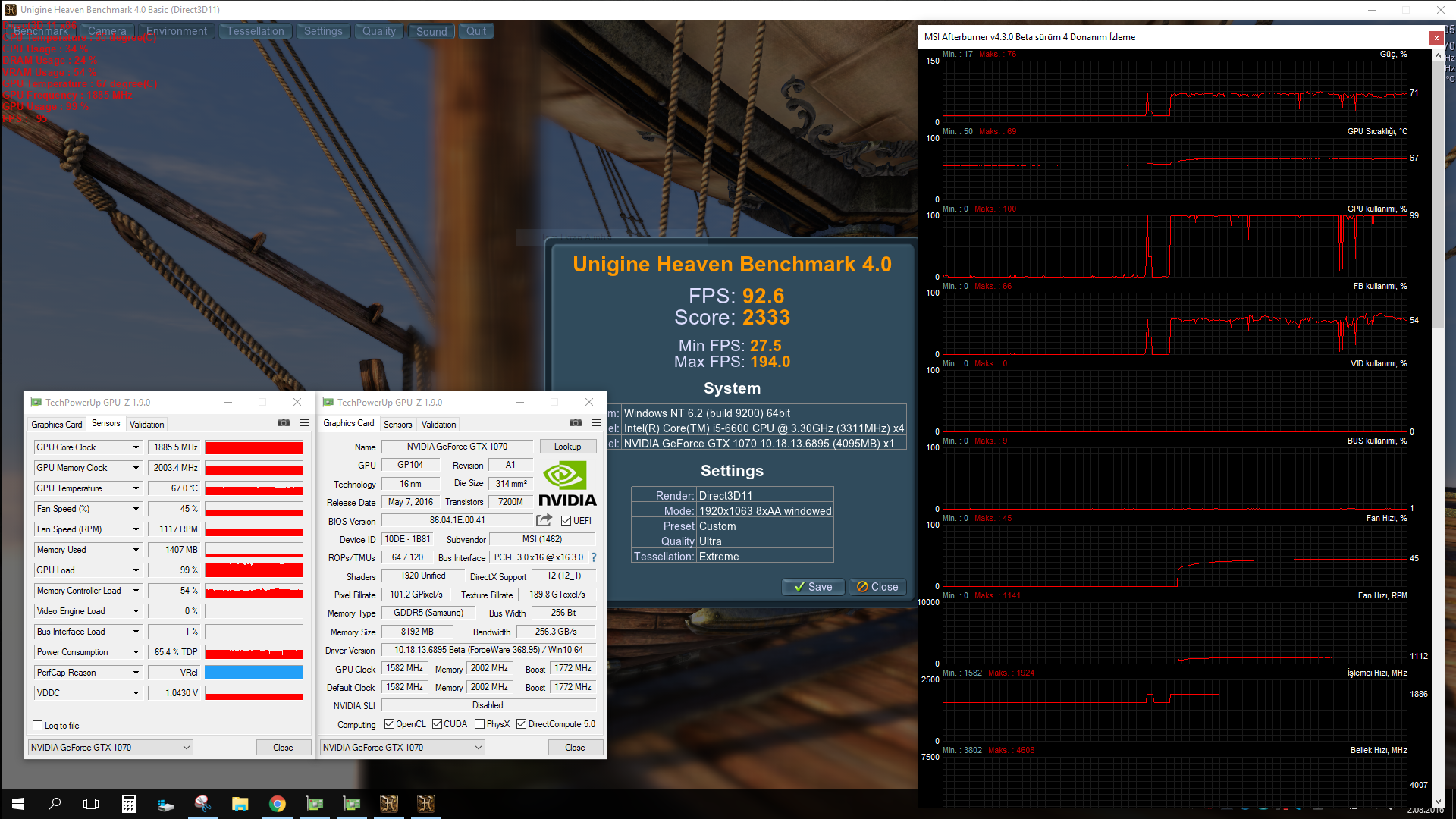
Task: Toggle the OpenCL checkbox
Action: coord(389,724)
